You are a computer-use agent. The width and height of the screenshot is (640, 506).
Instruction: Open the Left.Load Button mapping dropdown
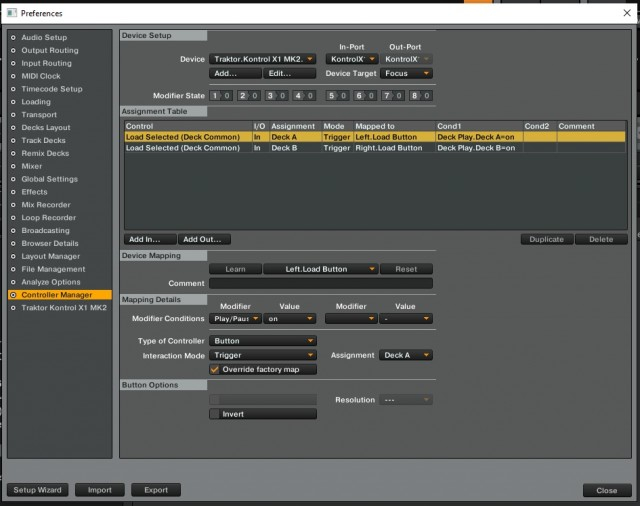click(320, 269)
